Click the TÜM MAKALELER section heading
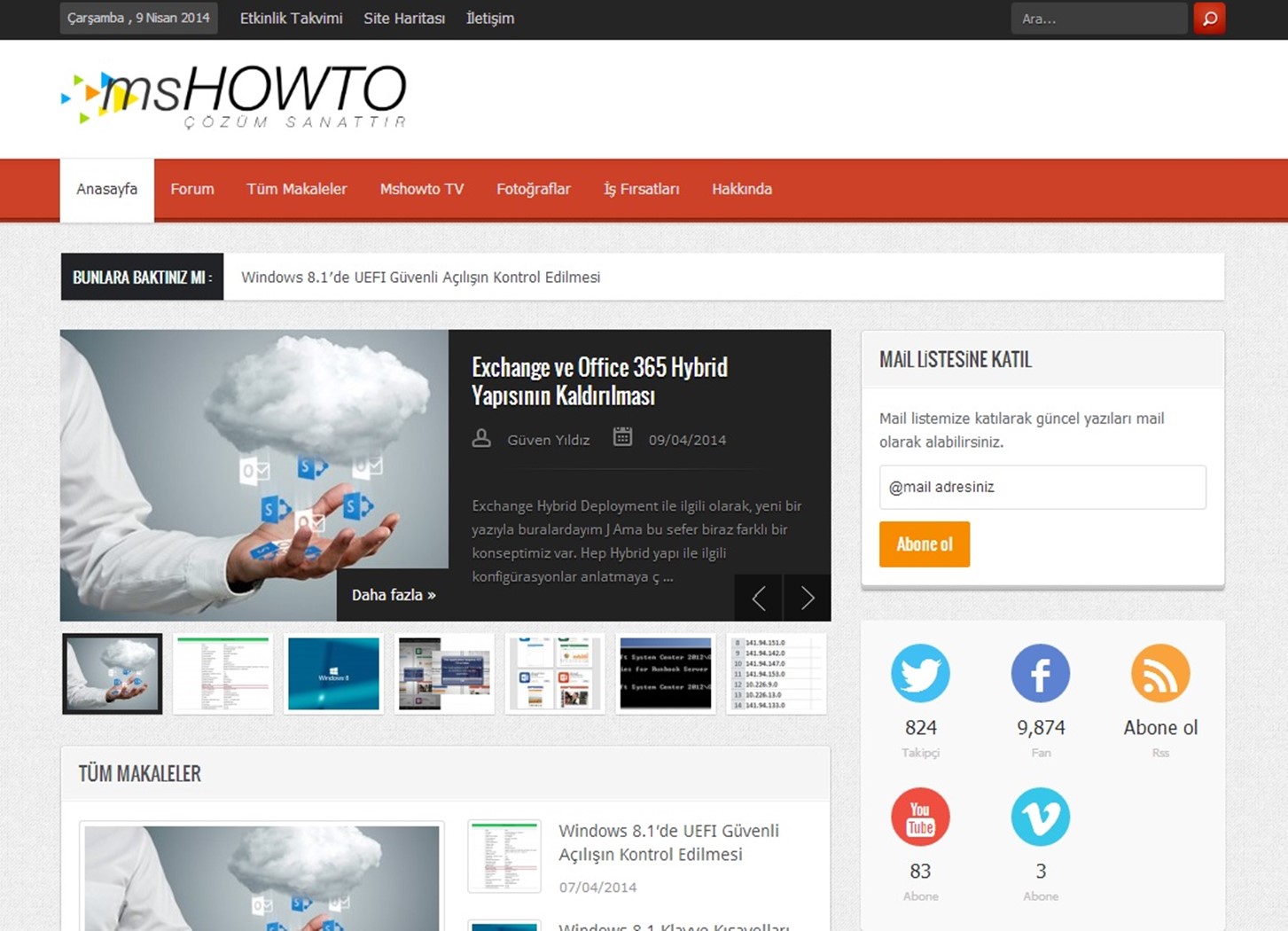The image size is (1288, 931). (140, 773)
